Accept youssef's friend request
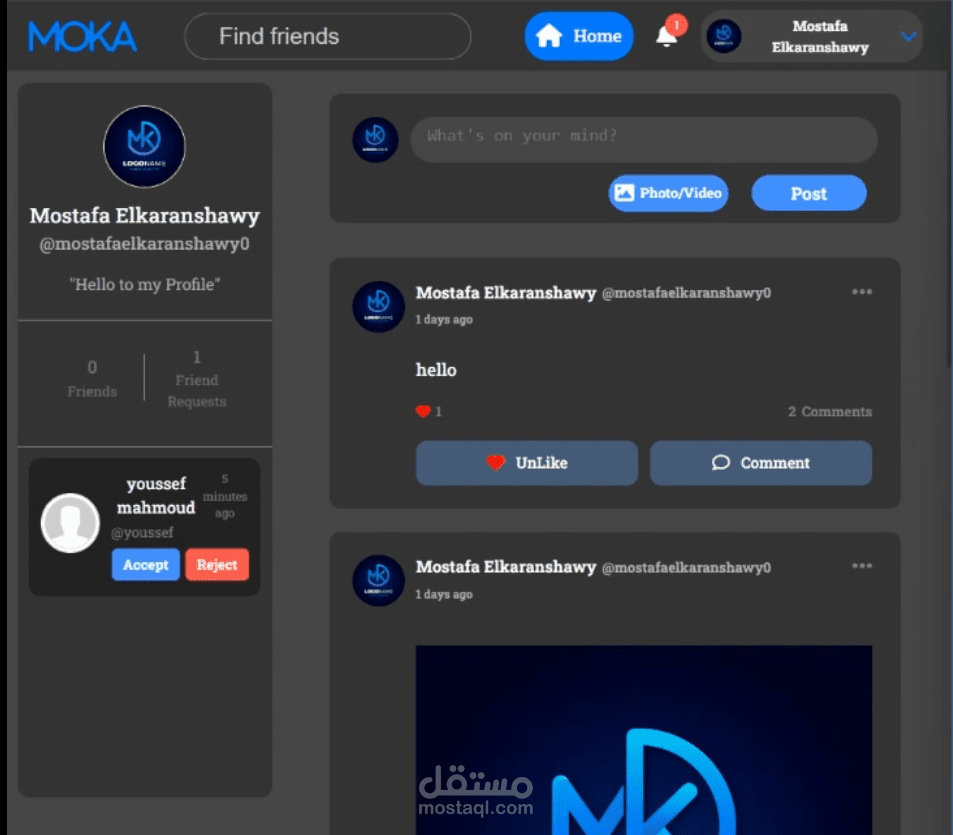The image size is (953, 835). pos(146,565)
